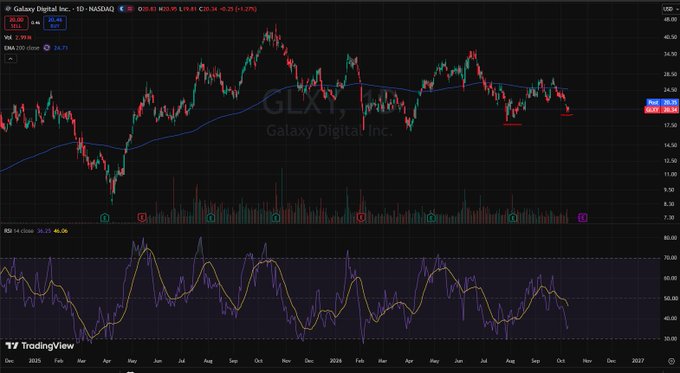Click the round icon next to EMA value
Image resolution: width=680 pixels, height=373 pixels.
tap(46, 48)
